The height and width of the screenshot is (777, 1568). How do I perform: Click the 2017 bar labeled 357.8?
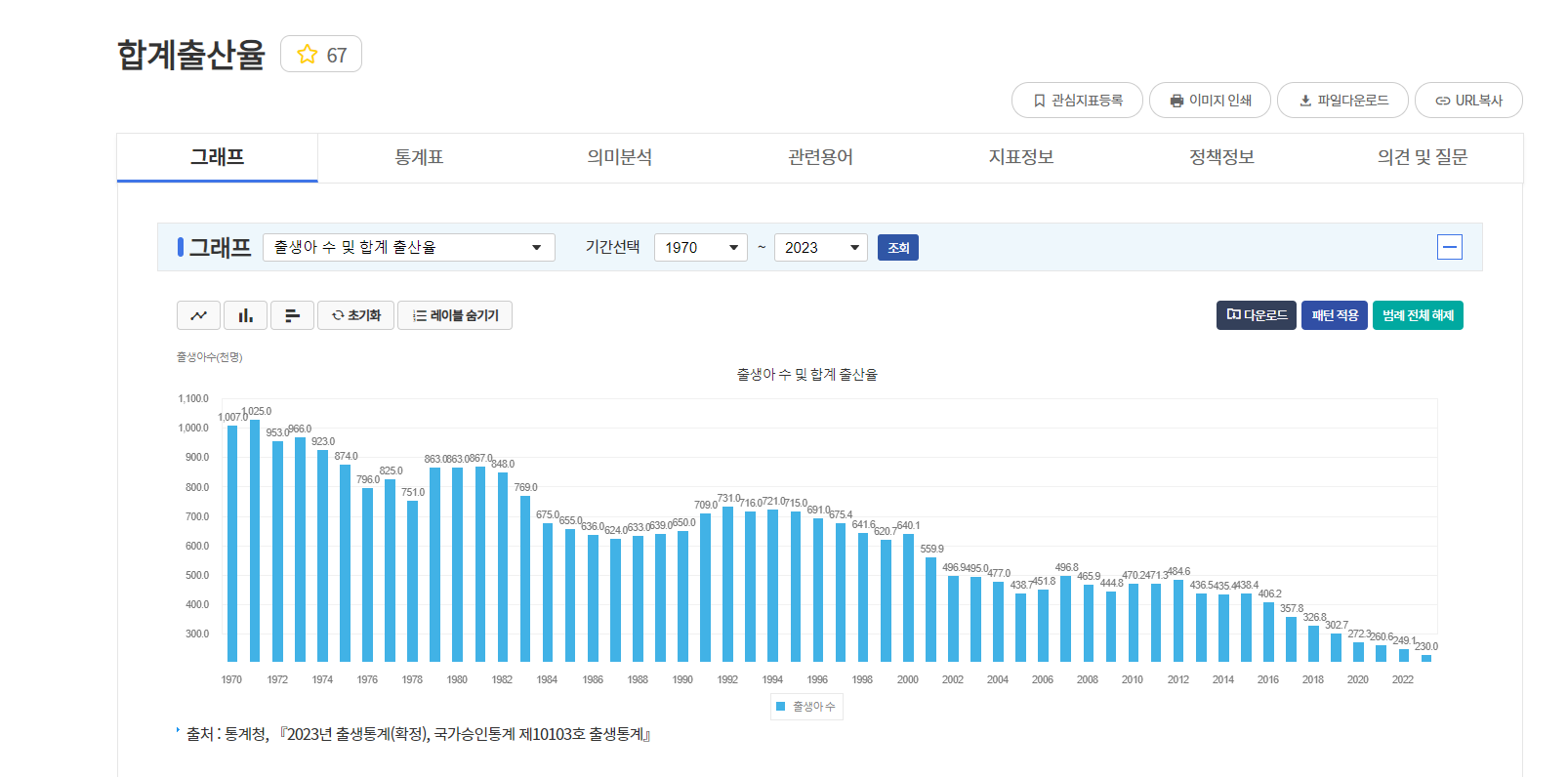[1291, 639]
